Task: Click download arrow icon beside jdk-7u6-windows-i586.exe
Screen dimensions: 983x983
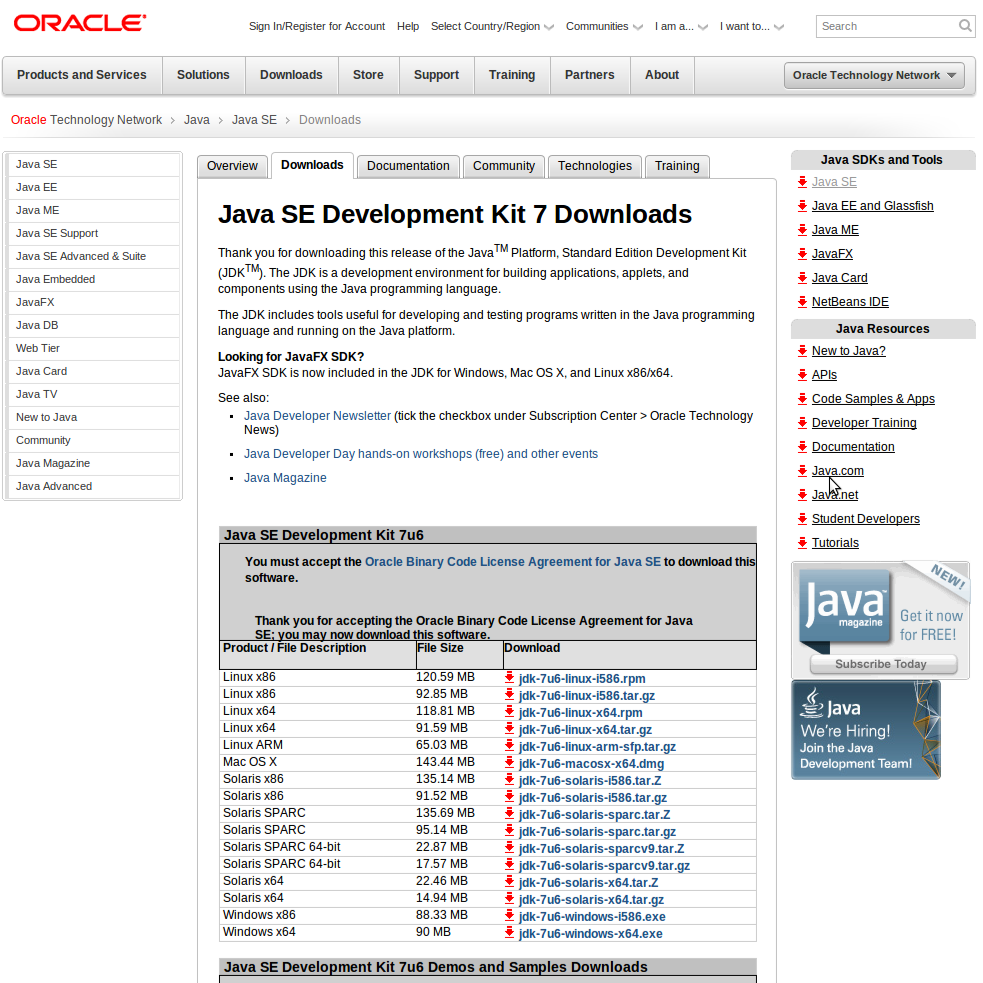Action: pos(509,916)
